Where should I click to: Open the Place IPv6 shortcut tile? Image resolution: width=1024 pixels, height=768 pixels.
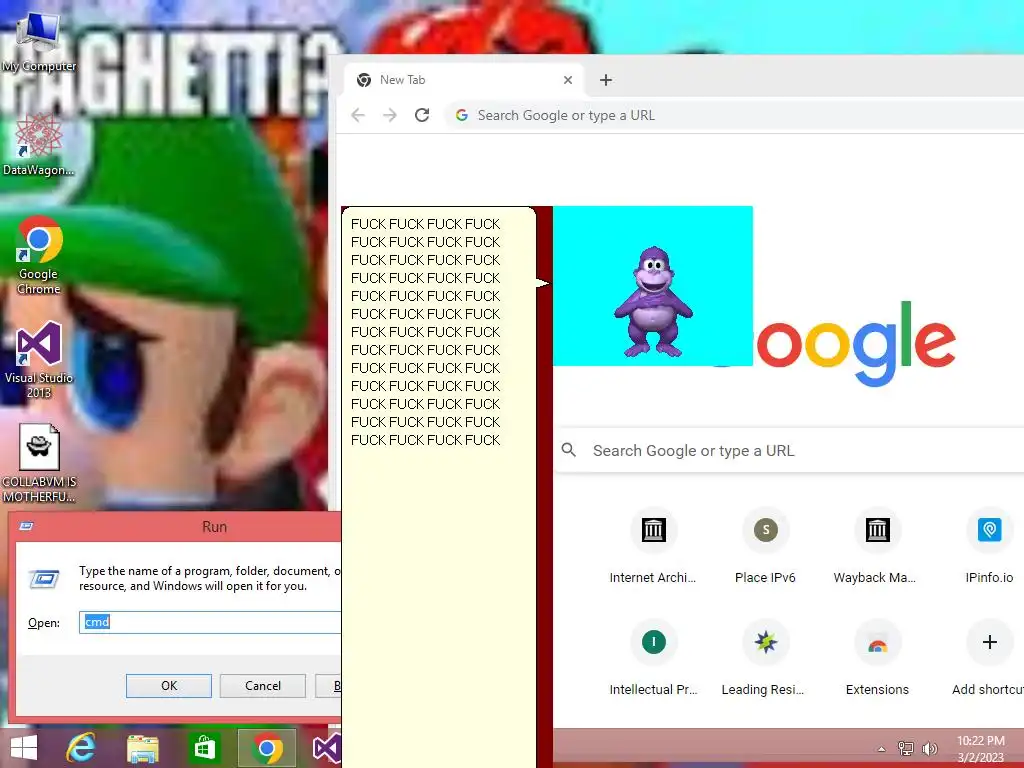coord(765,546)
